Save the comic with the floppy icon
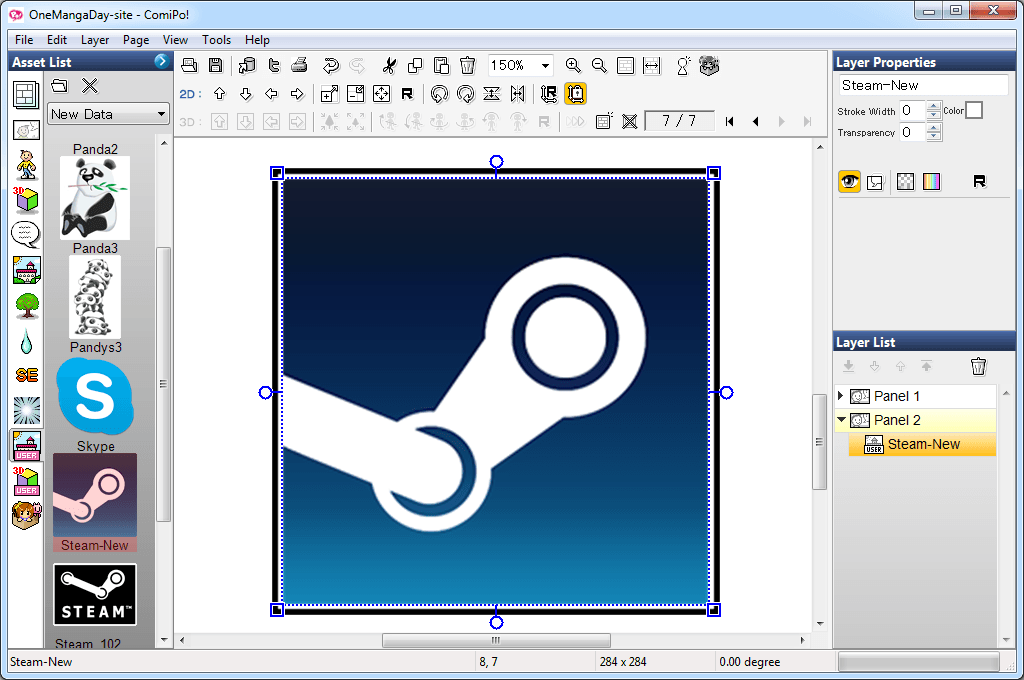The width and height of the screenshot is (1024, 680). pyautogui.click(x=216, y=65)
